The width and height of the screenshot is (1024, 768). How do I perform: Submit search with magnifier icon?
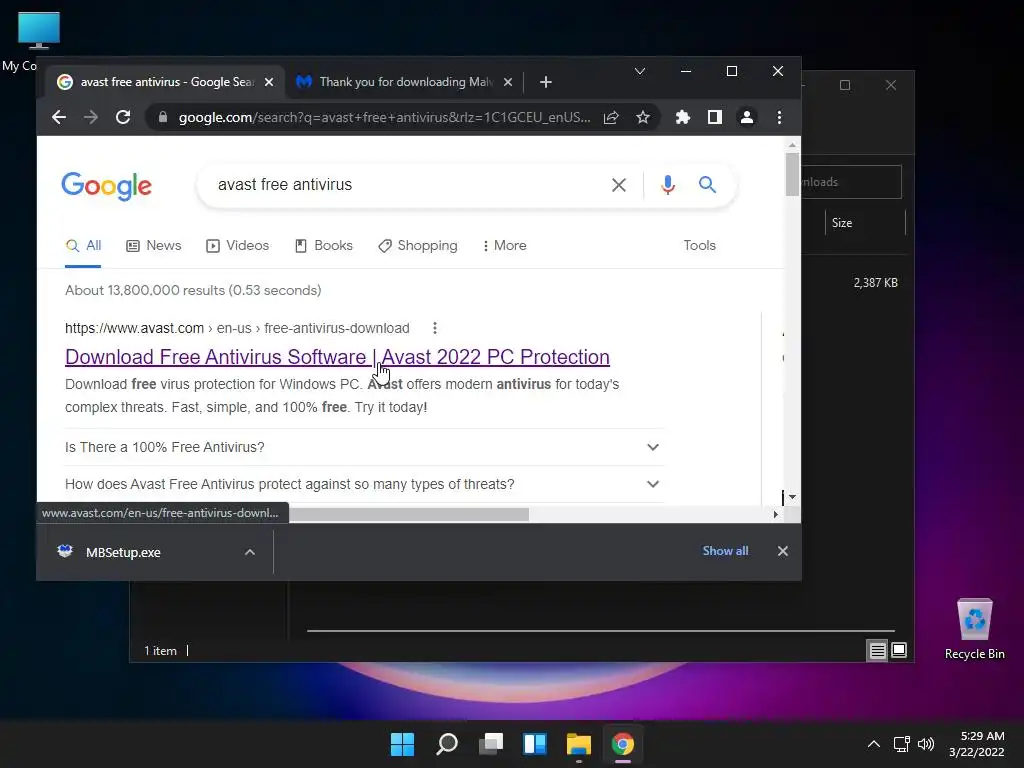coord(707,185)
